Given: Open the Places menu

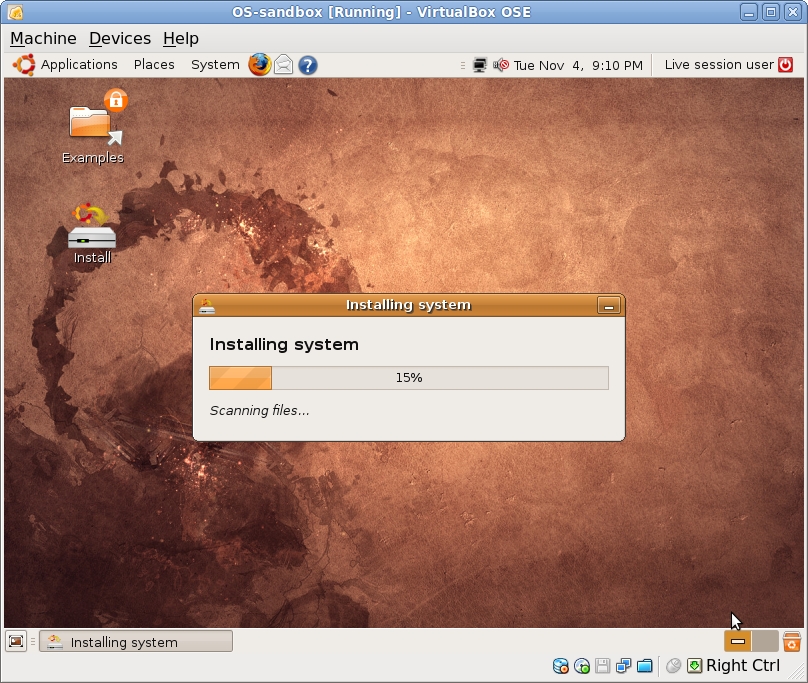Looking at the screenshot, I should (x=154, y=65).
